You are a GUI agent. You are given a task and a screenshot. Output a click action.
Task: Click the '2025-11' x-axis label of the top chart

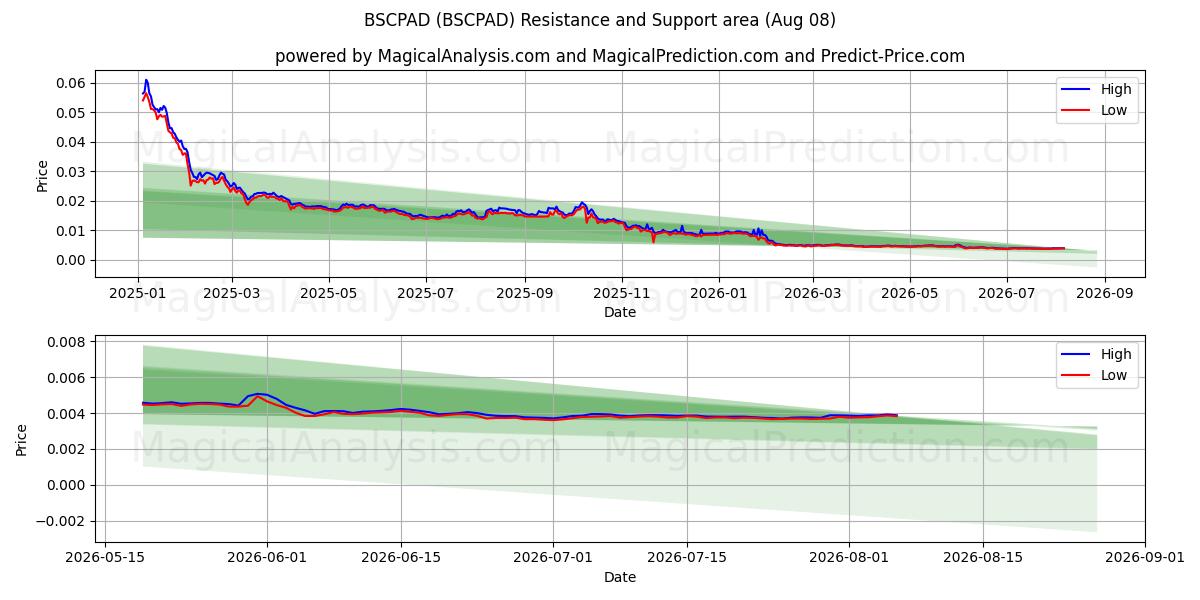[x=622, y=294]
